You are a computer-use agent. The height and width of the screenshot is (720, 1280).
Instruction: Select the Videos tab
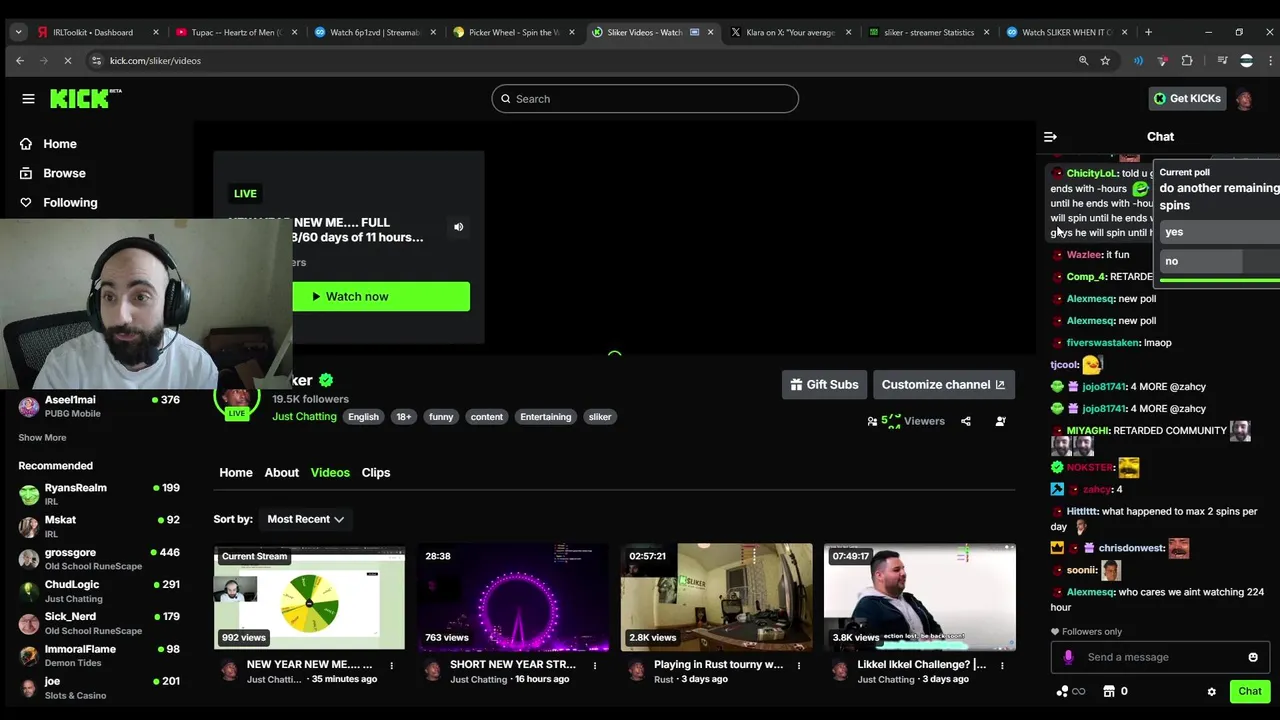(x=330, y=473)
